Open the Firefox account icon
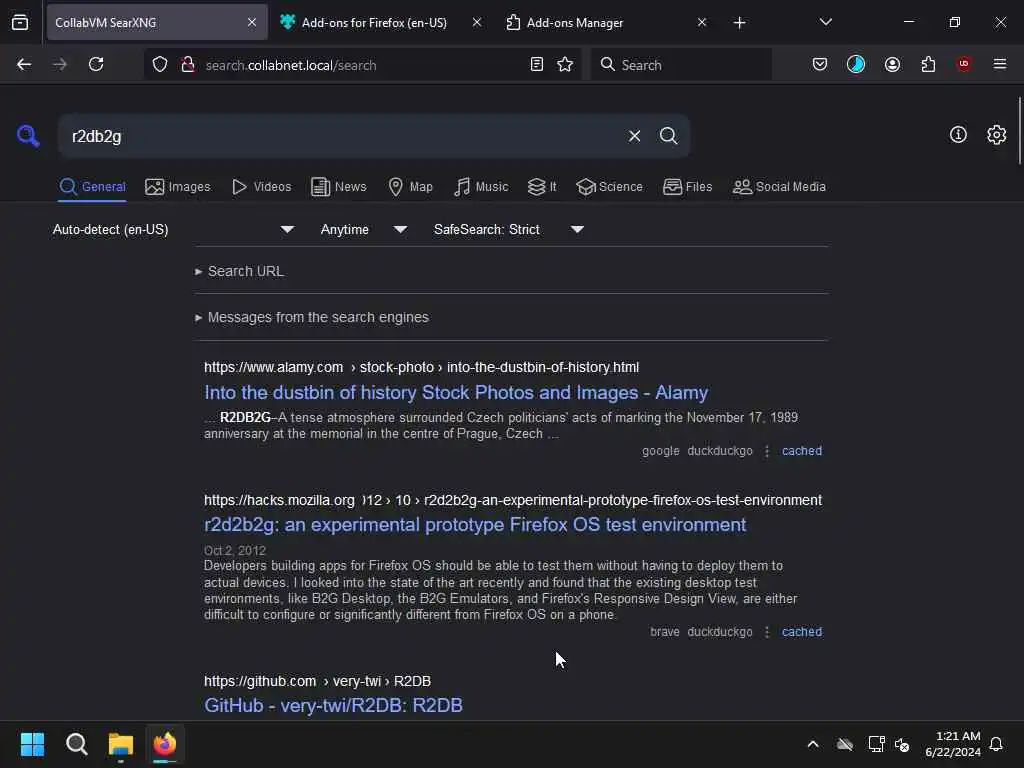The height and width of the screenshot is (768, 1024). pos(892,65)
